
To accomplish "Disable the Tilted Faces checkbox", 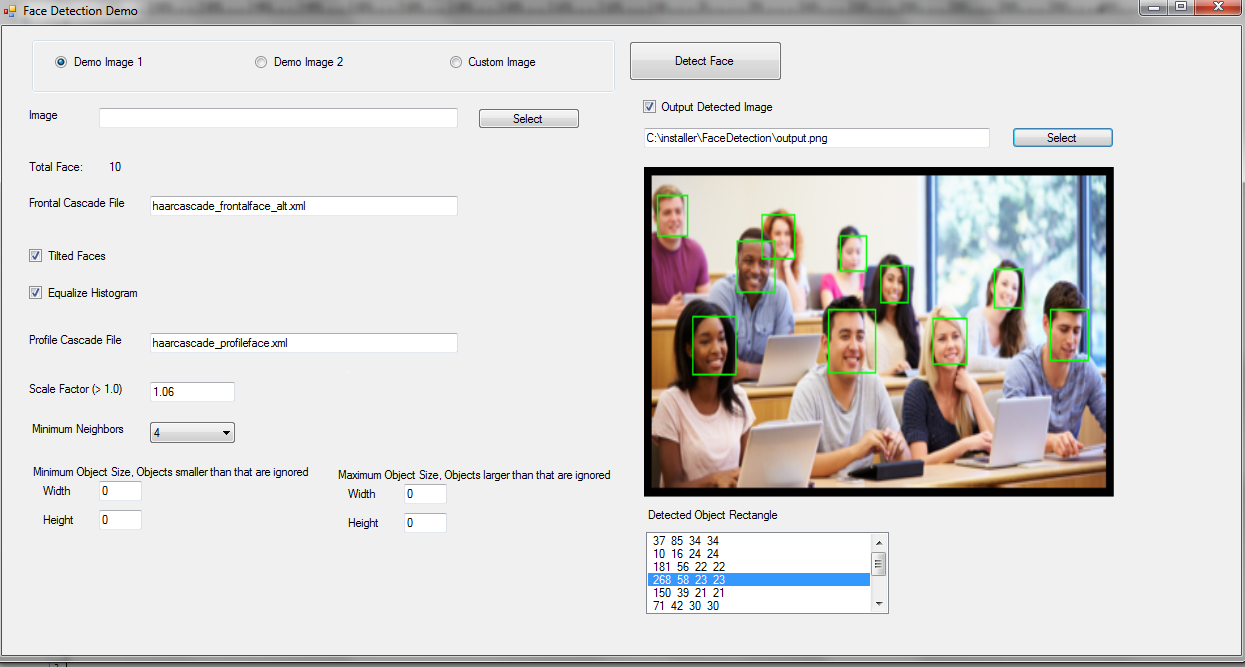I will pyautogui.click(x=36, y=256).
